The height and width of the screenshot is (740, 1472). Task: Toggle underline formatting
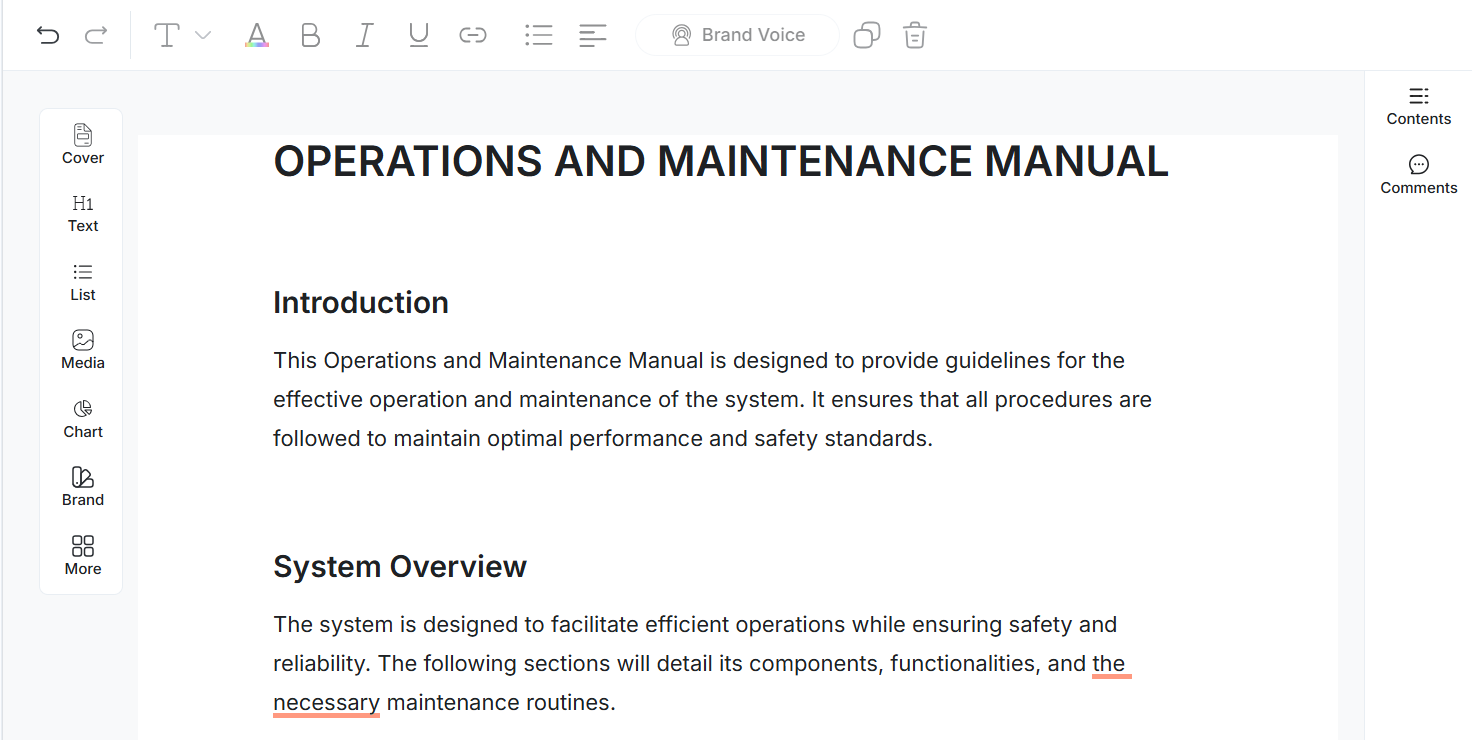click(x=418, y=34)
